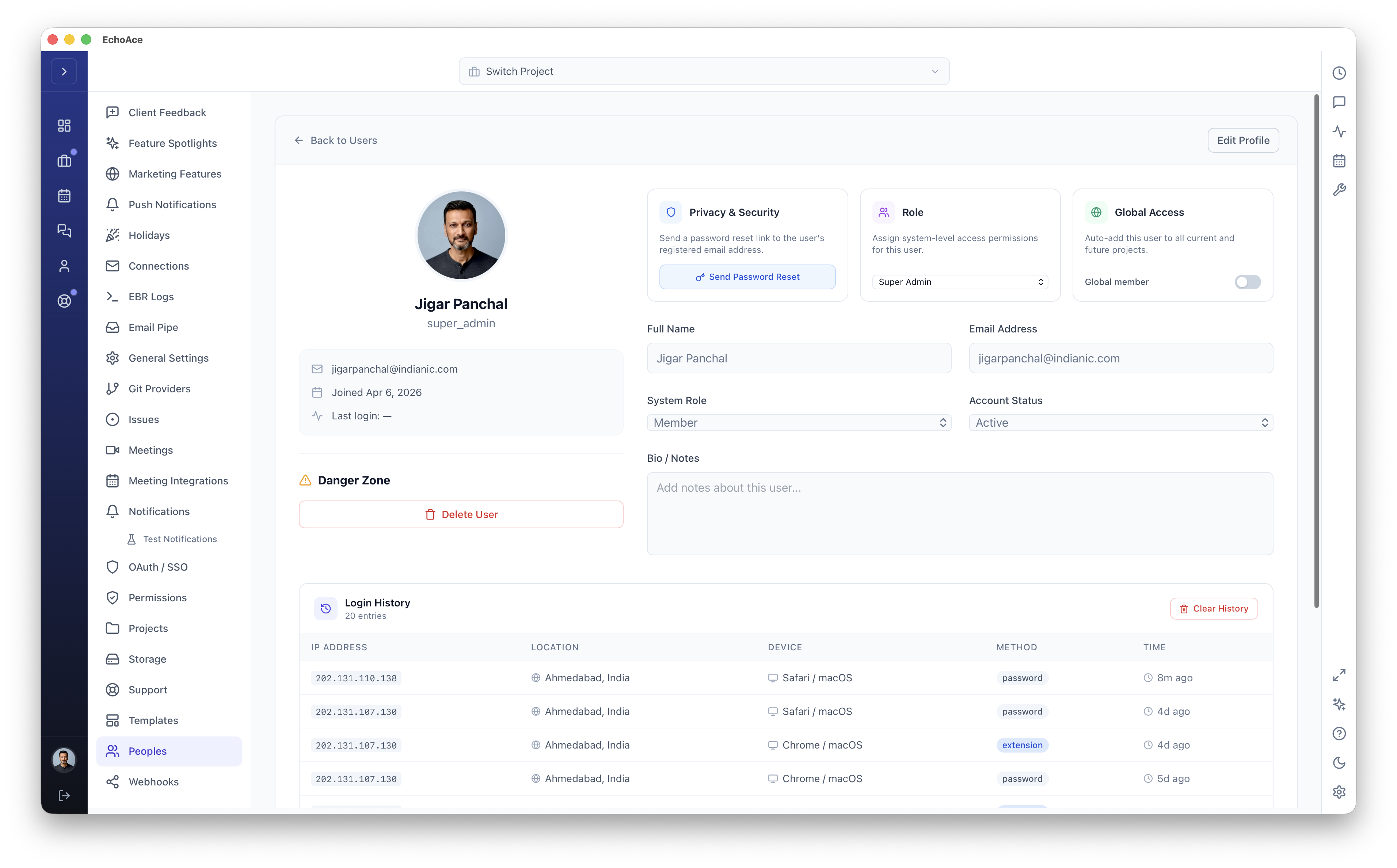Screen dimensions: 1397x868
Task: Open Notifications in the side menu
Action: pos(169,511)
